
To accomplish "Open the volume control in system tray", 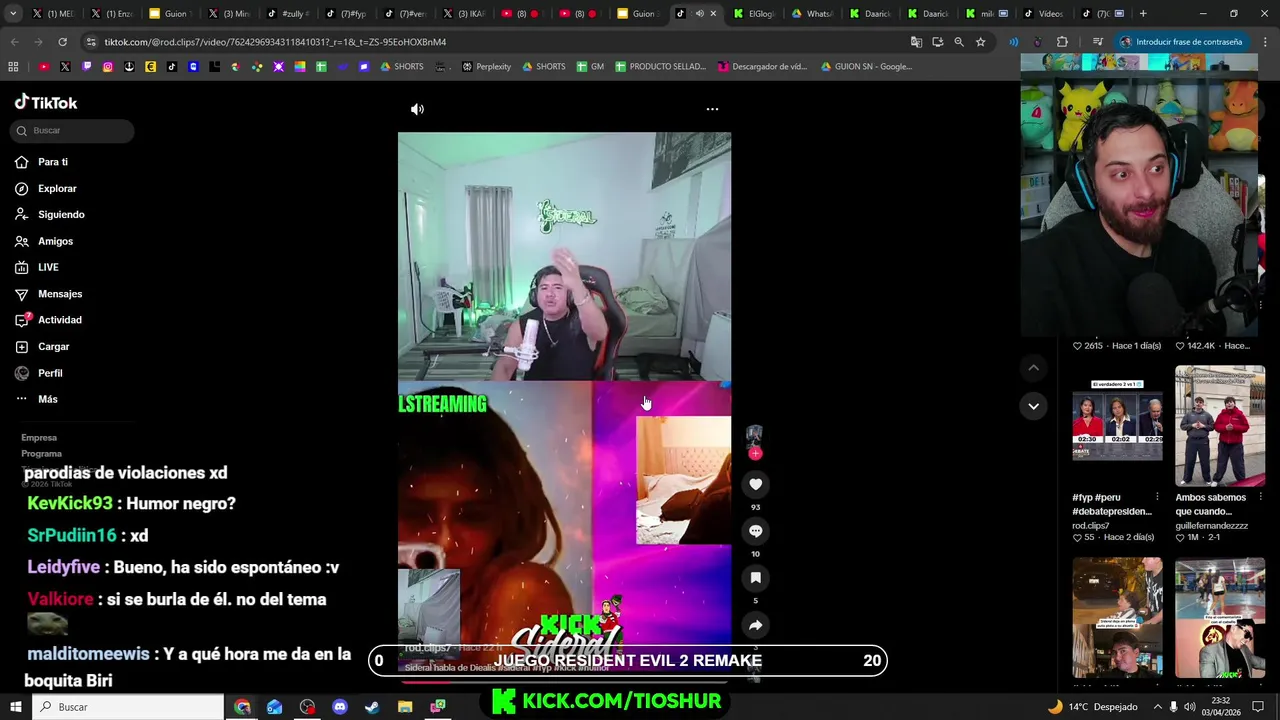I will point(1192,707).
